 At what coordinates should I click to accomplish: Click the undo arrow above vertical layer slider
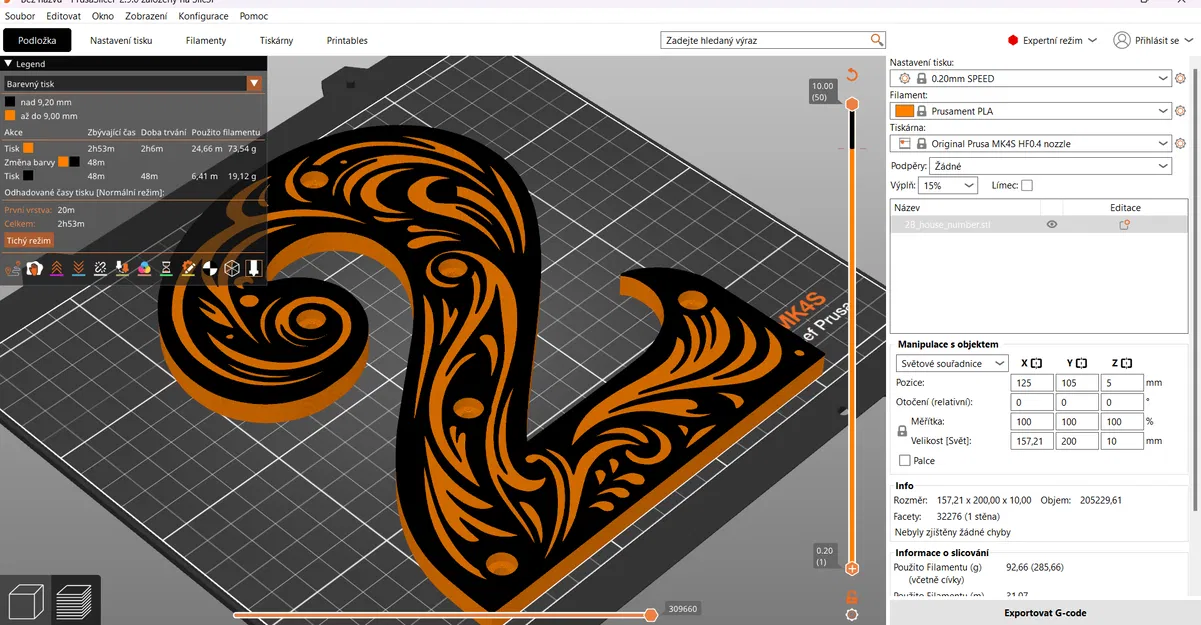tap(852, 75)
